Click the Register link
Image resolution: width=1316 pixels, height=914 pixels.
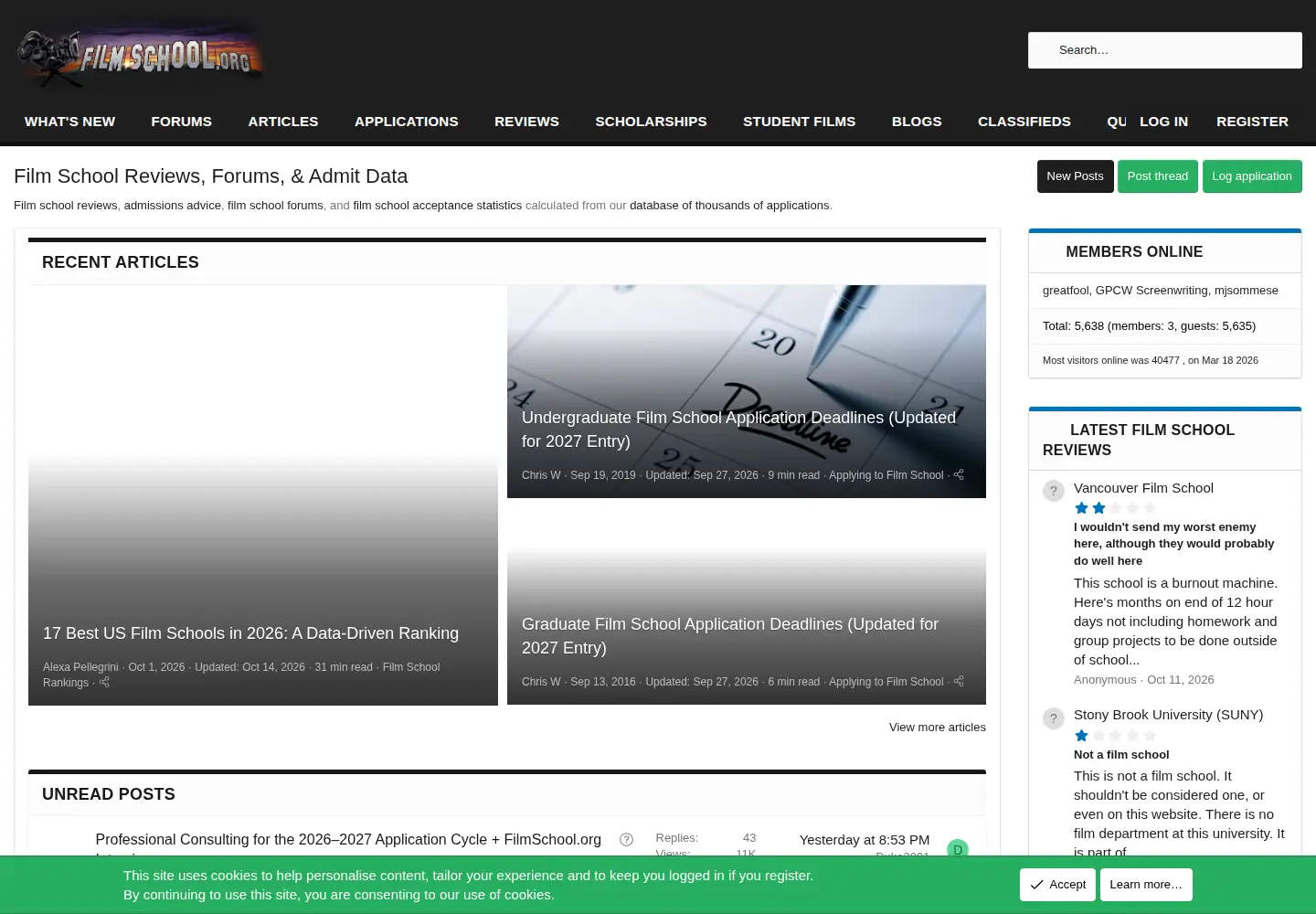coord(1252,122)
